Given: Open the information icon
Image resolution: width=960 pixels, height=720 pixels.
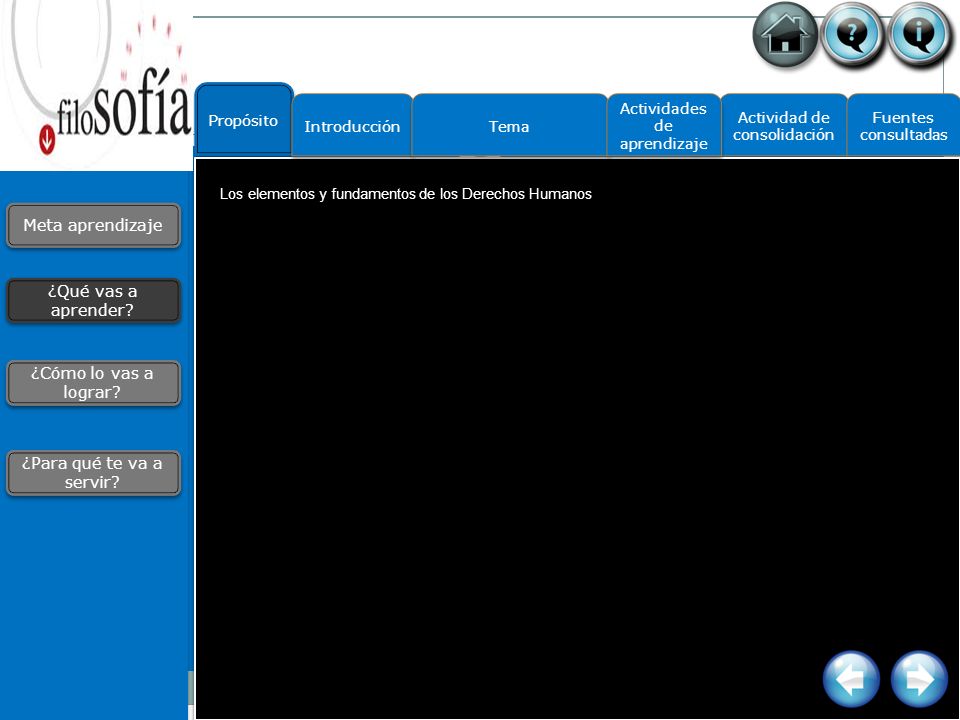Looking at the screenshot, I should [919, 34].
